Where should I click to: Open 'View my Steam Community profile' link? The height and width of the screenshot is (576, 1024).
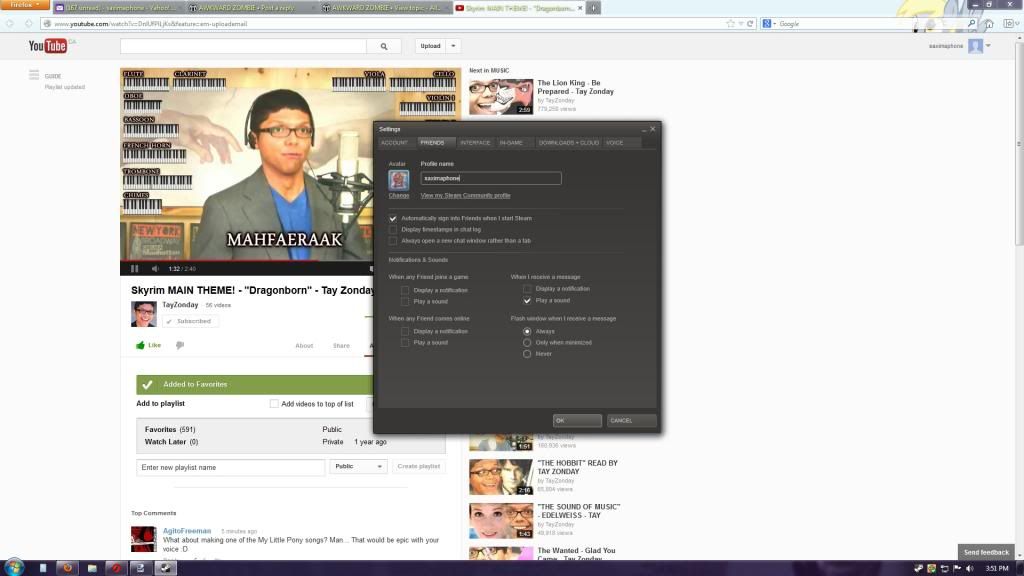[465, 196]
